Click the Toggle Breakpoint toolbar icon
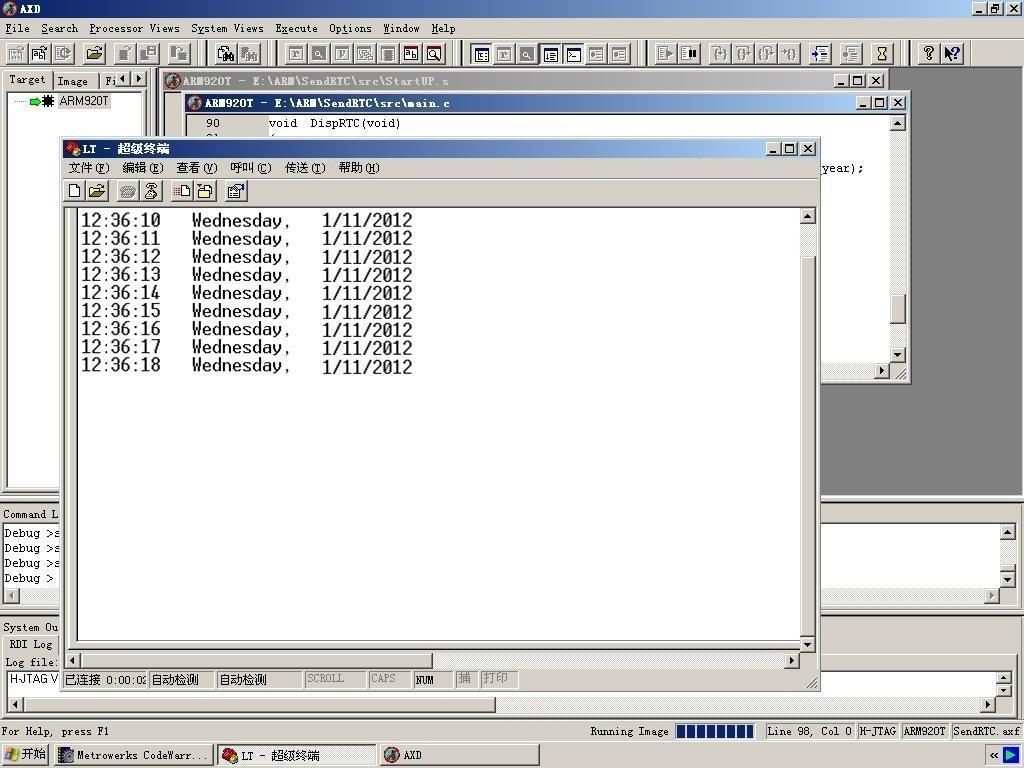The height and width of the screenshot is (768, 1024). [x=851, y=53]
